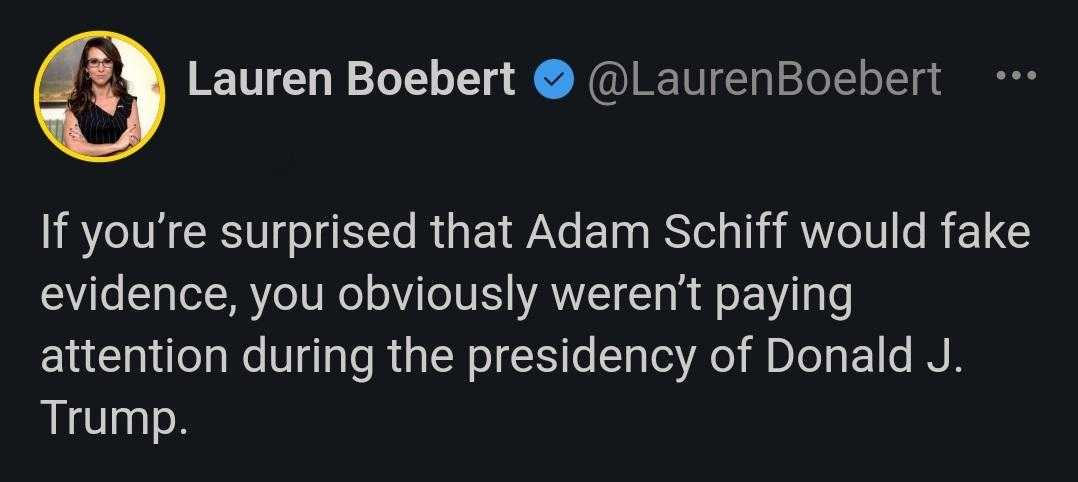The height and width of the screenshot is (482, 1078).
Task: Open Lauren Boebert's profile picture
Action: [100, 97]
